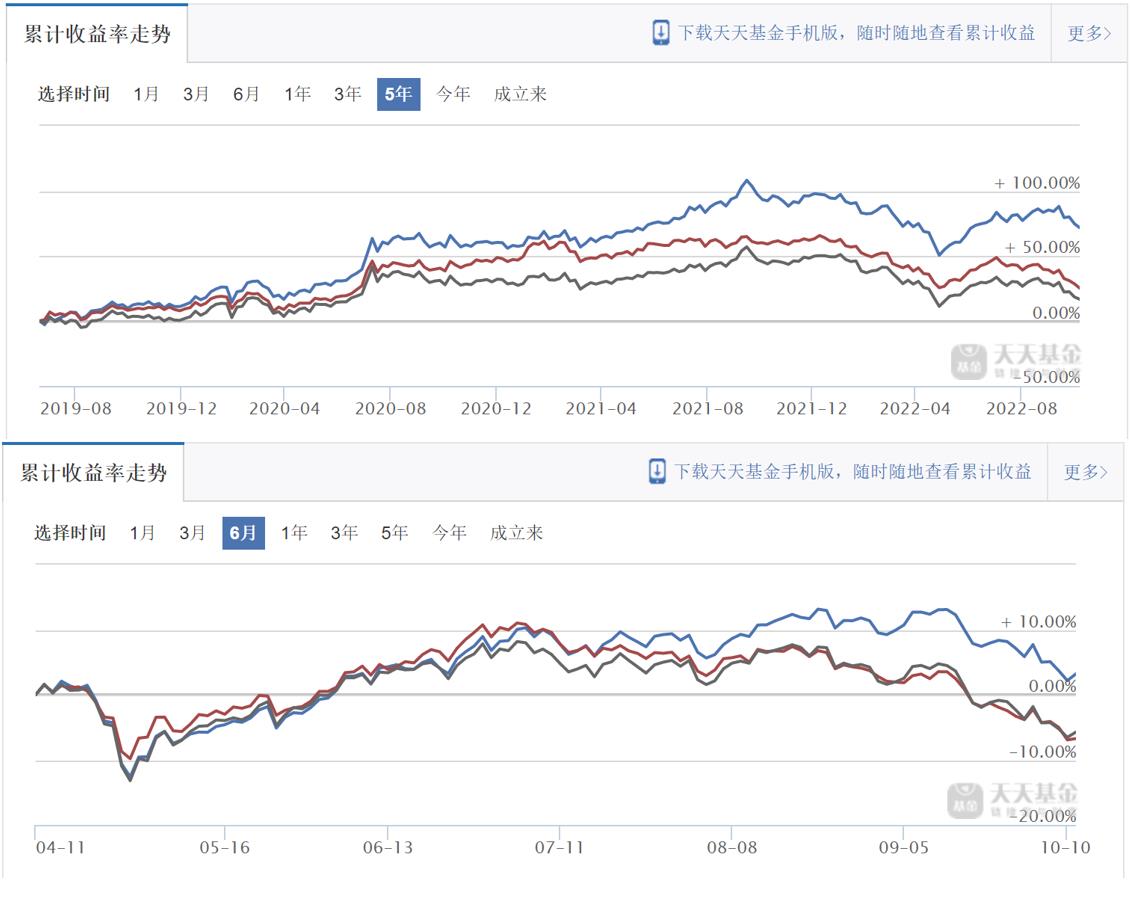Image resolution: width=1130 pixels, height=898 pixels.
Task: Click the 天天基金 watermark logo in the 5年 chart
Action: tap(1015, 361)
